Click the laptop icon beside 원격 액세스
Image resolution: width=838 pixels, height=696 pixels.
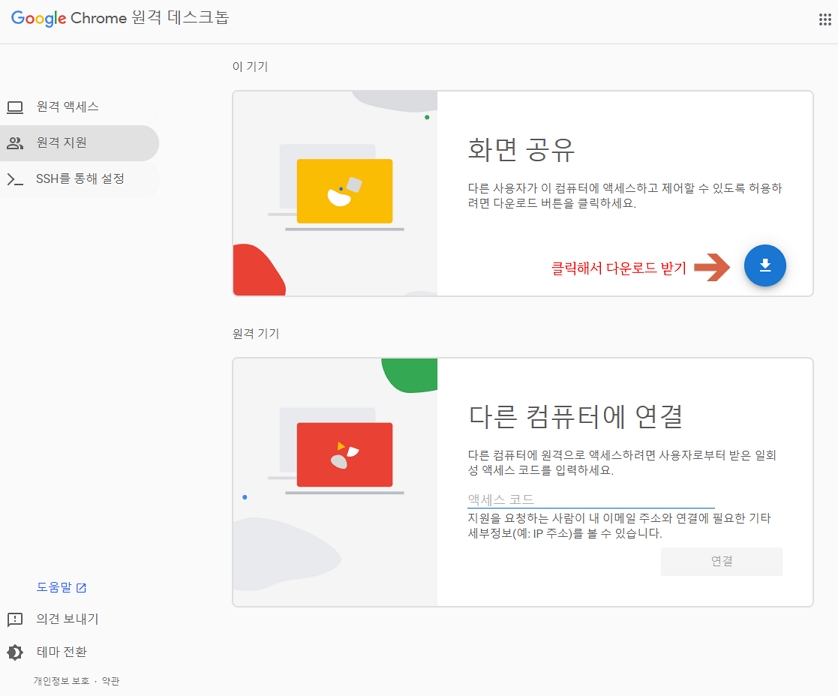(15, 107)
